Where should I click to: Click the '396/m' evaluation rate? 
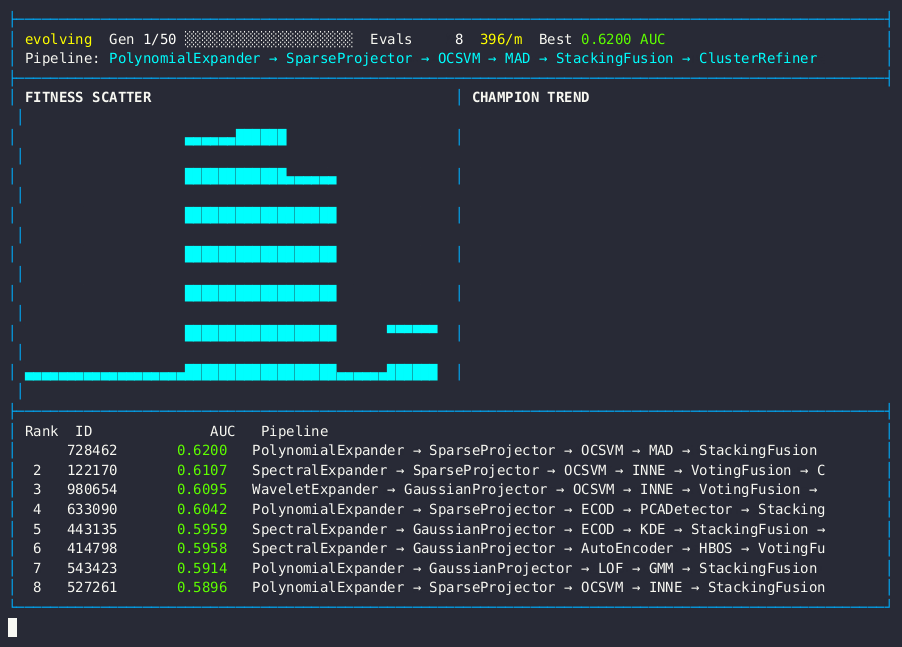501,39
